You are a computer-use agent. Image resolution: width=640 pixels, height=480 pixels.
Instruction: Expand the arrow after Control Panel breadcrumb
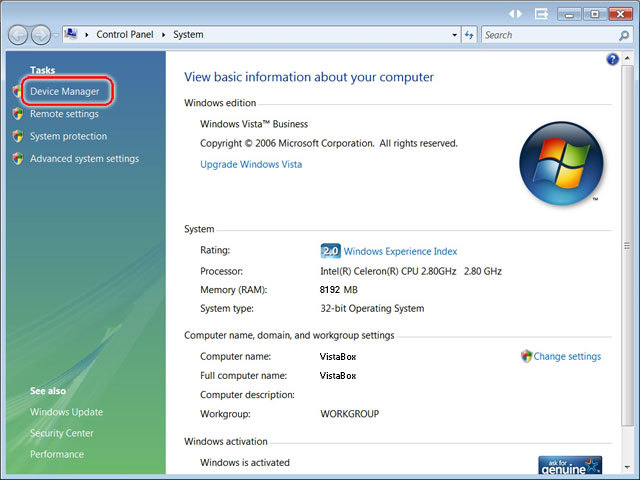(165, 35)
